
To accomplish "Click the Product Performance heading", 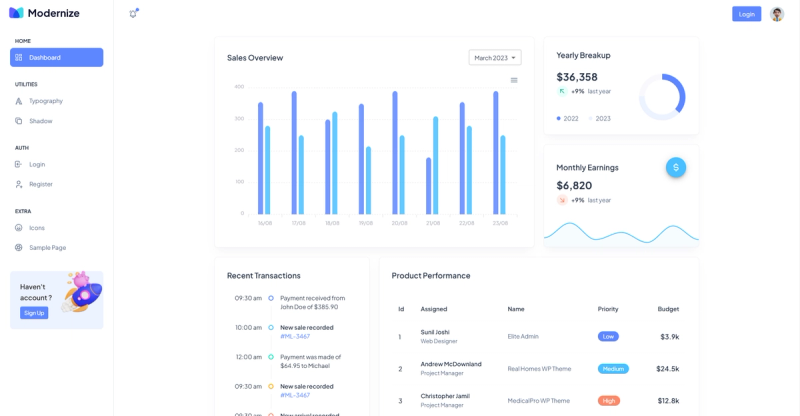I will click(431, 276).
